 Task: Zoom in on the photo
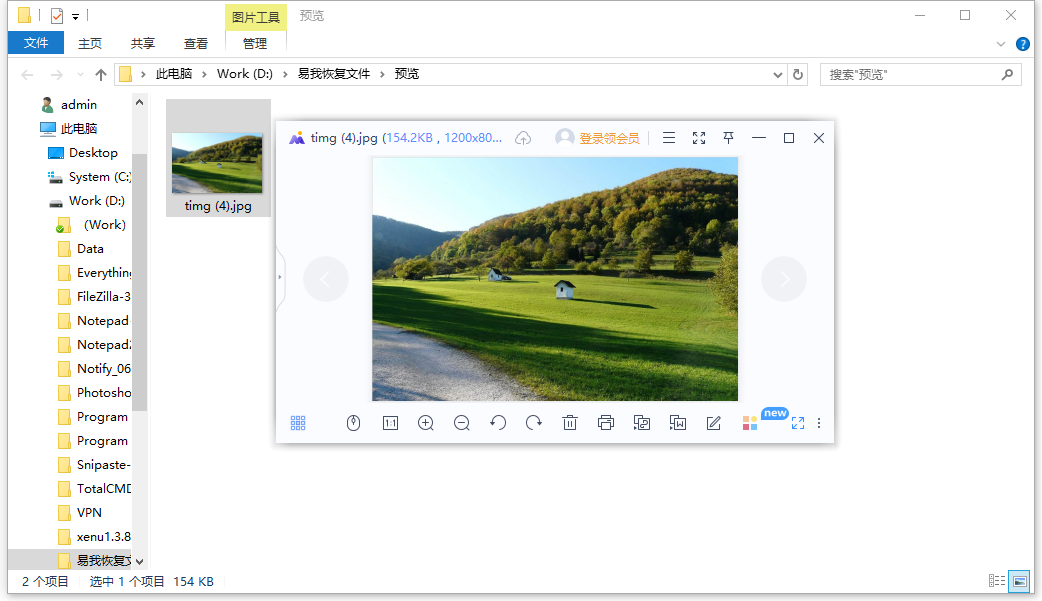[426, 423]
